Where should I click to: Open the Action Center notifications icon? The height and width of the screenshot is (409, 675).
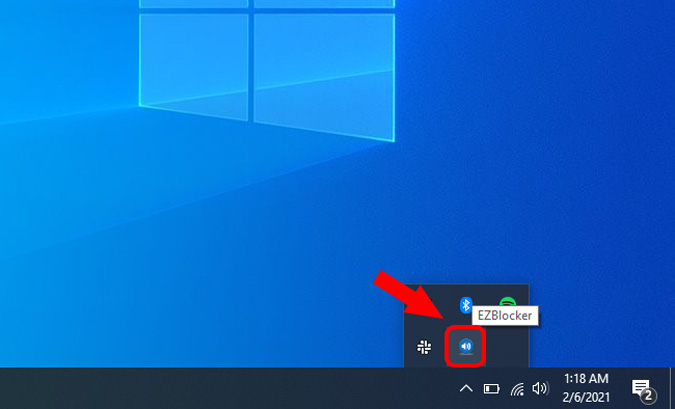pos(643,389)
